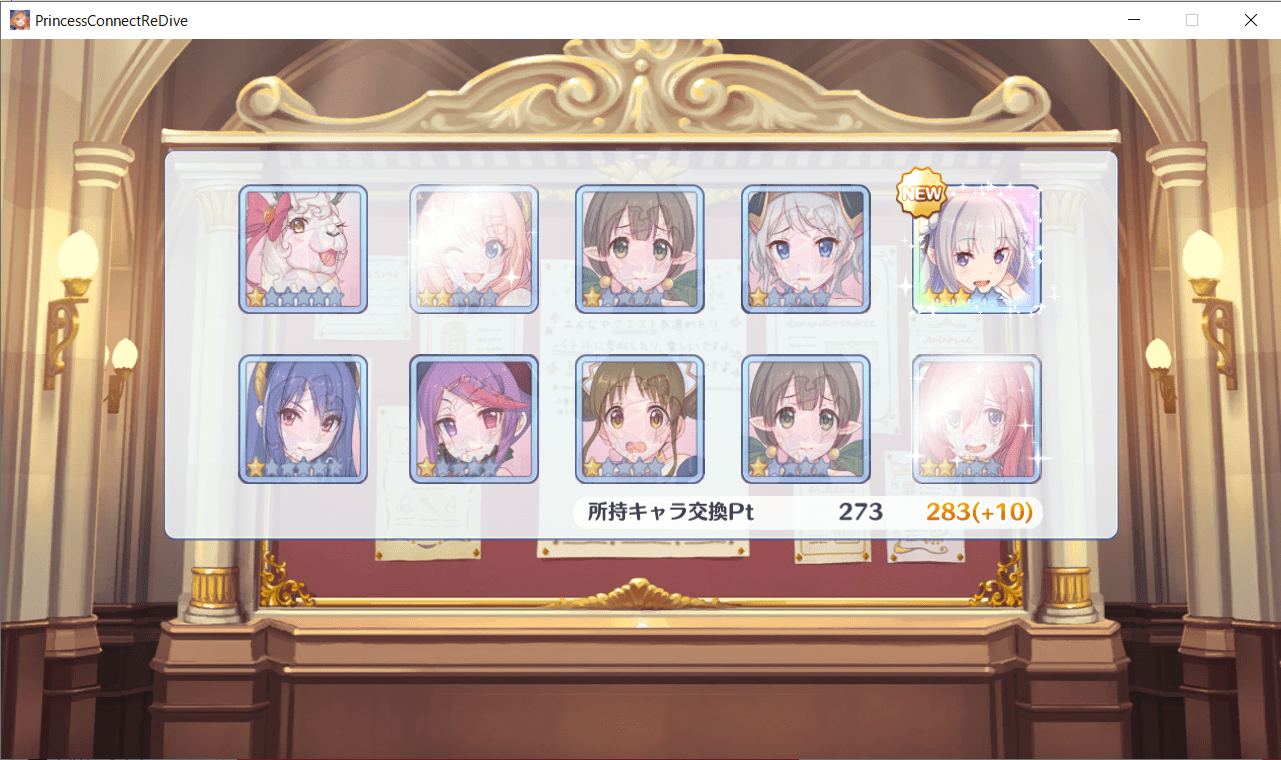Minimize the PrincessConnectReDive window
This screenshot has width=1281, height=760.
(1134, 20)
